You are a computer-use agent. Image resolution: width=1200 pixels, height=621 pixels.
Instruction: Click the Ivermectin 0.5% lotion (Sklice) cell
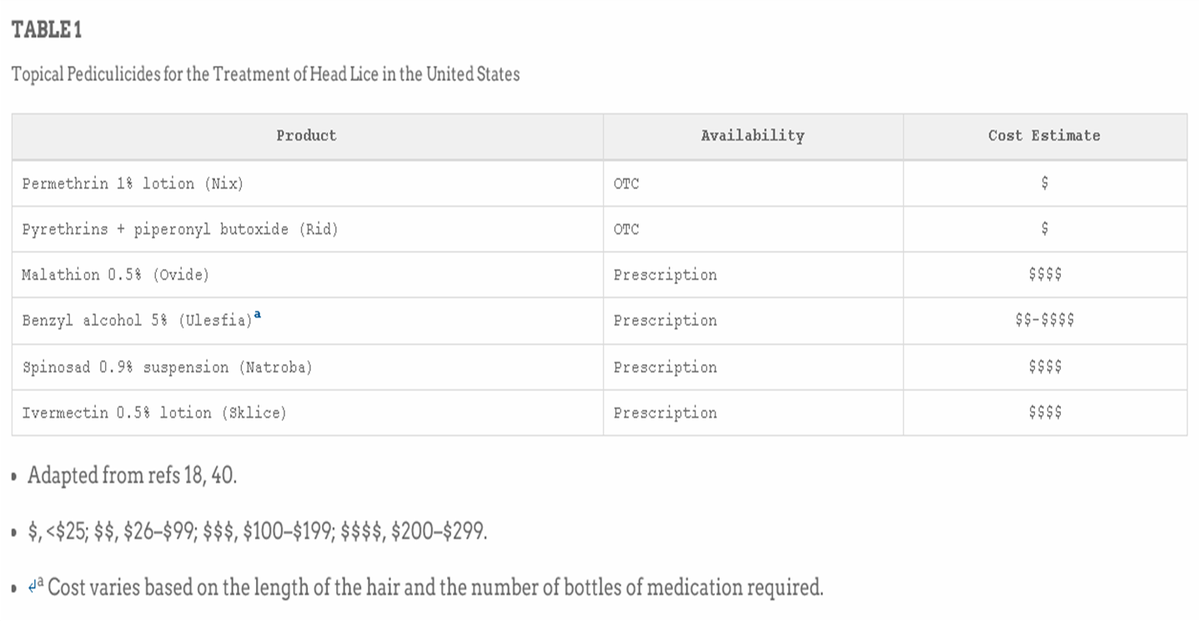pos(307,413)
